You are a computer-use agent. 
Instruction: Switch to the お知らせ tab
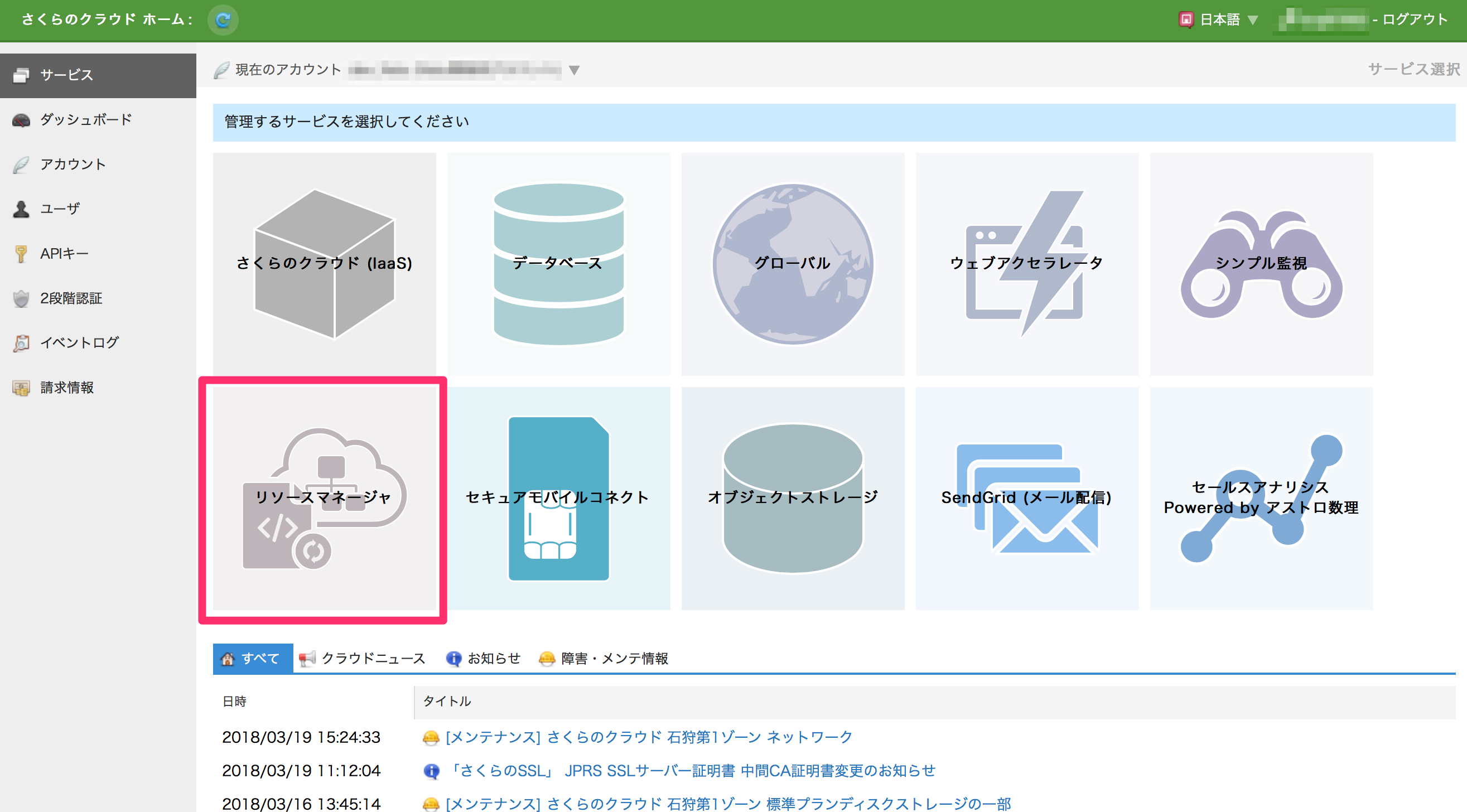pyautogui.click(x=484, y=658)
